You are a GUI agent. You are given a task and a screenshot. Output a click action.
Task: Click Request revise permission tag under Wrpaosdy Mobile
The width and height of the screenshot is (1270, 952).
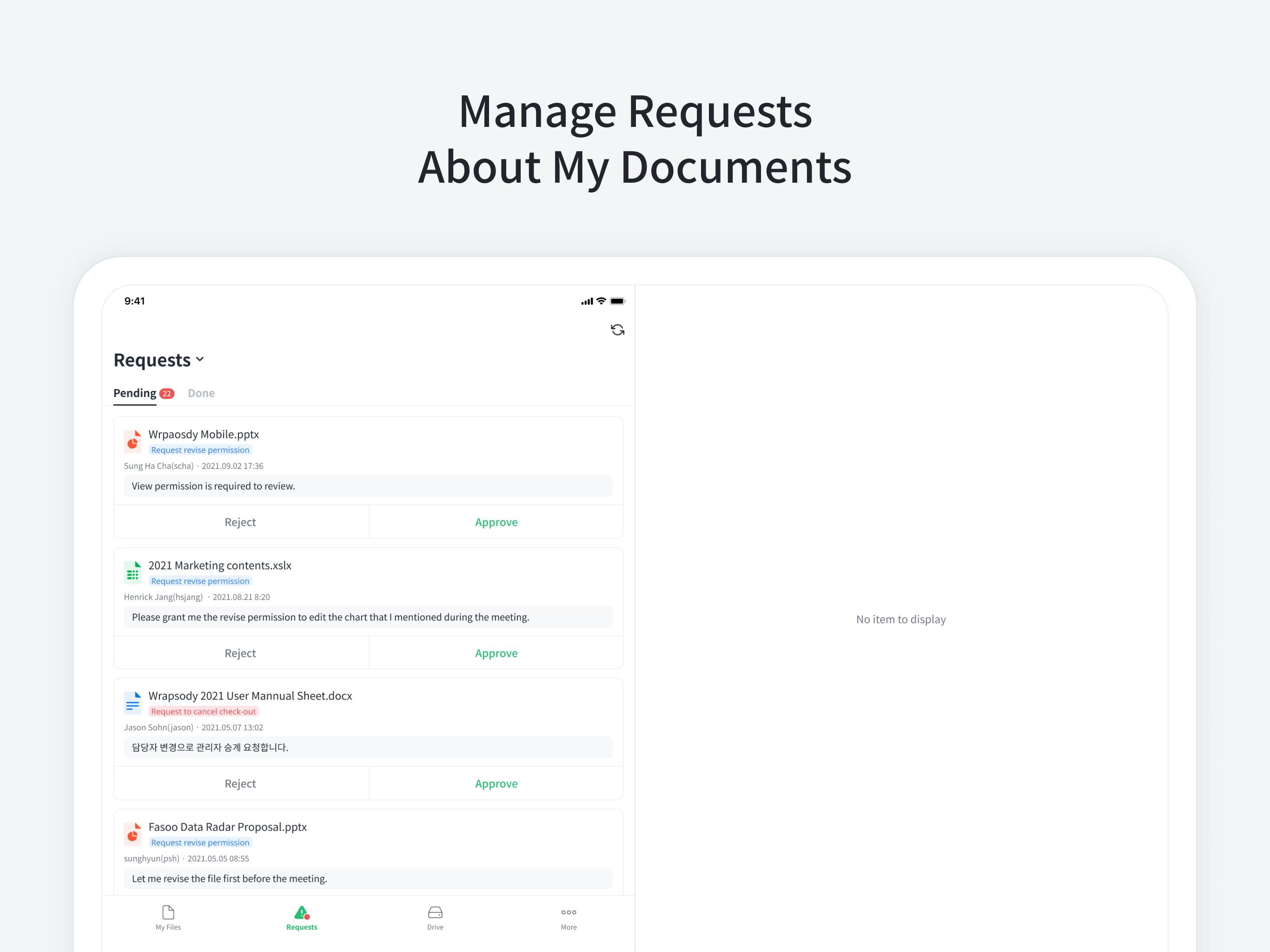(200, 450)
